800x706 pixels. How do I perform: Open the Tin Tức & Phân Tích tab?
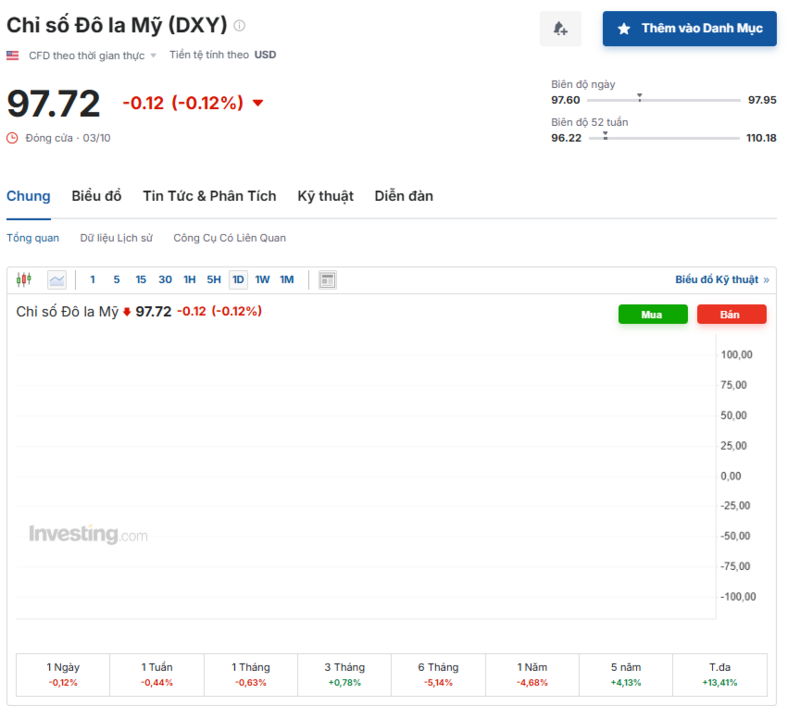209,196
